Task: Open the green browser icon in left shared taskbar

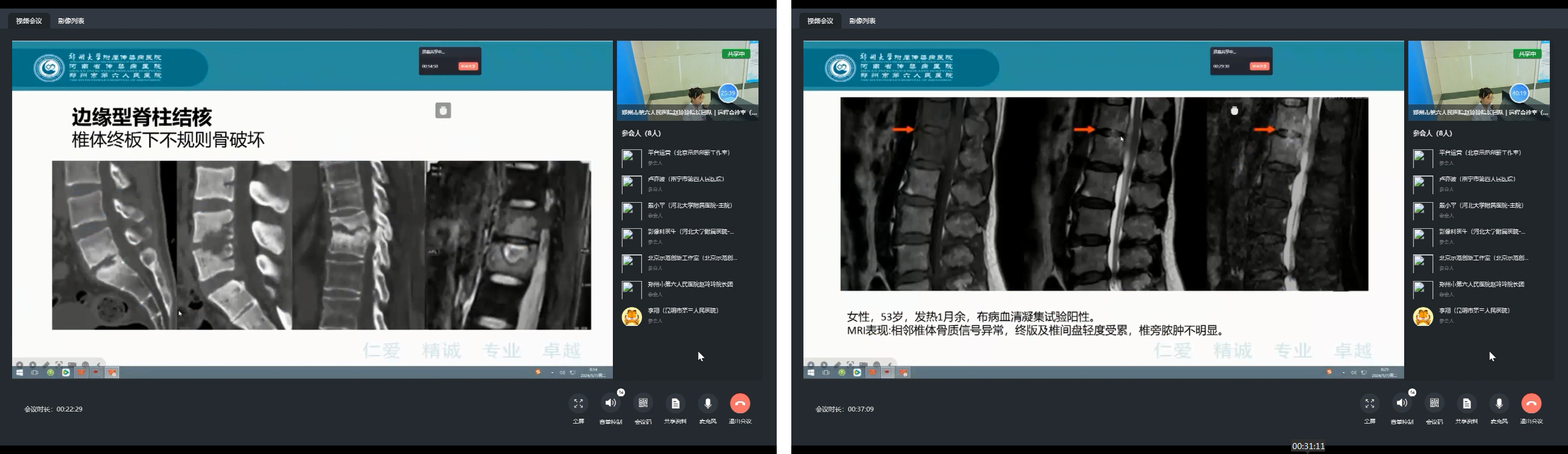Action: pyautogui.click(x=51, y=372)
